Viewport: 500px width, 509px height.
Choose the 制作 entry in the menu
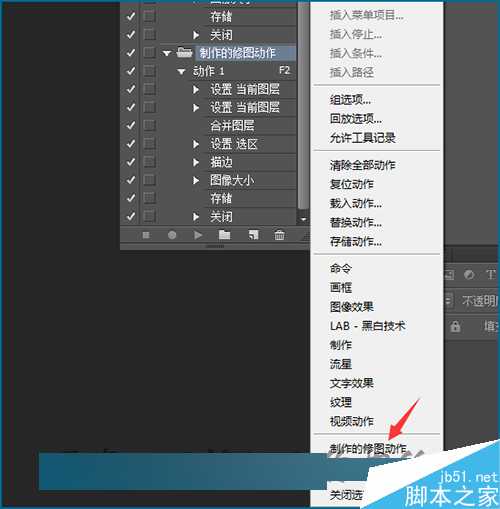[x=341, y=345]
